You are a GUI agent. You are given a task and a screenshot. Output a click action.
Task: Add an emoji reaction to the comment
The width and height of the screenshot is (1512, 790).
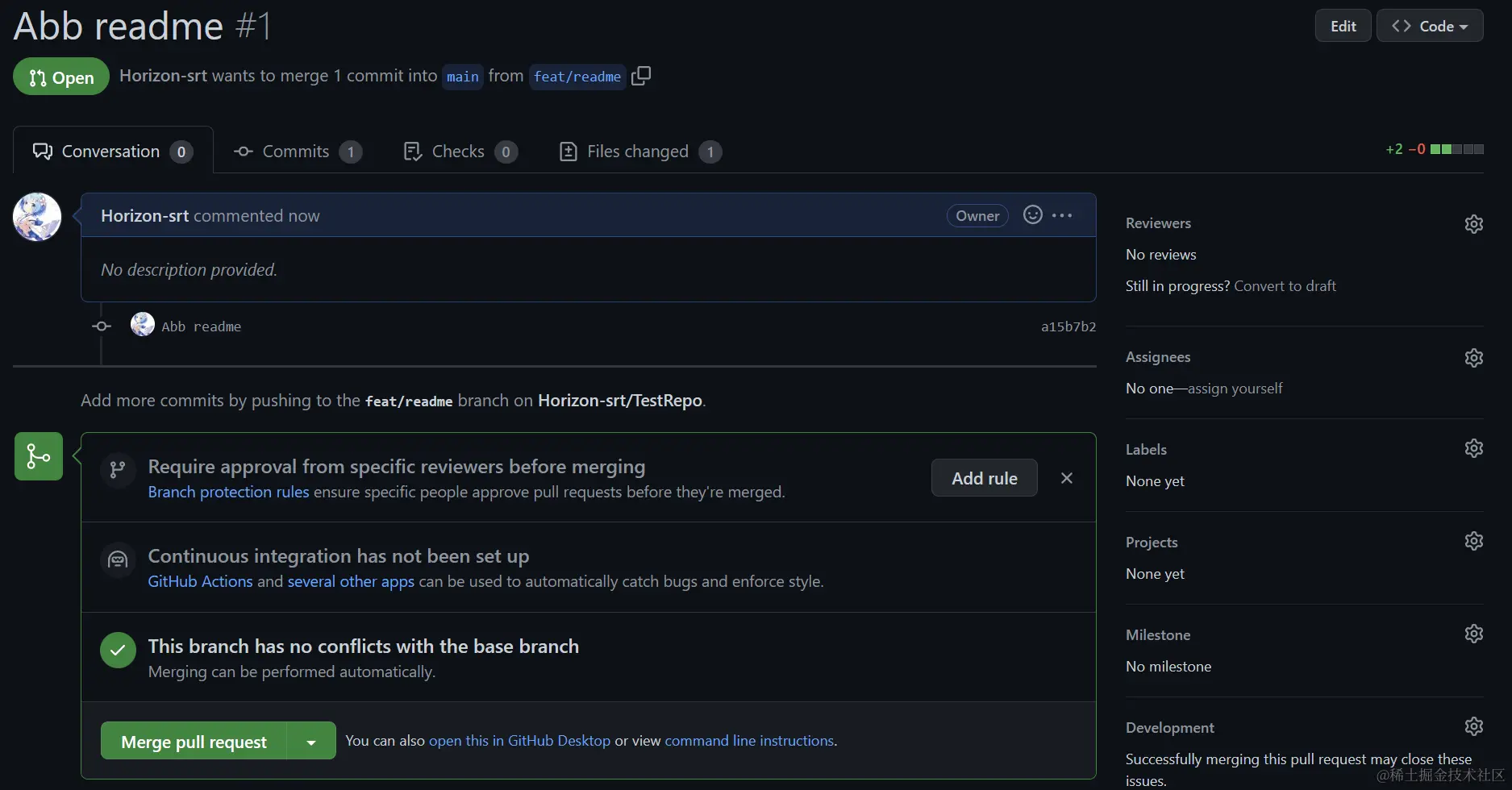coord(1033,214)
